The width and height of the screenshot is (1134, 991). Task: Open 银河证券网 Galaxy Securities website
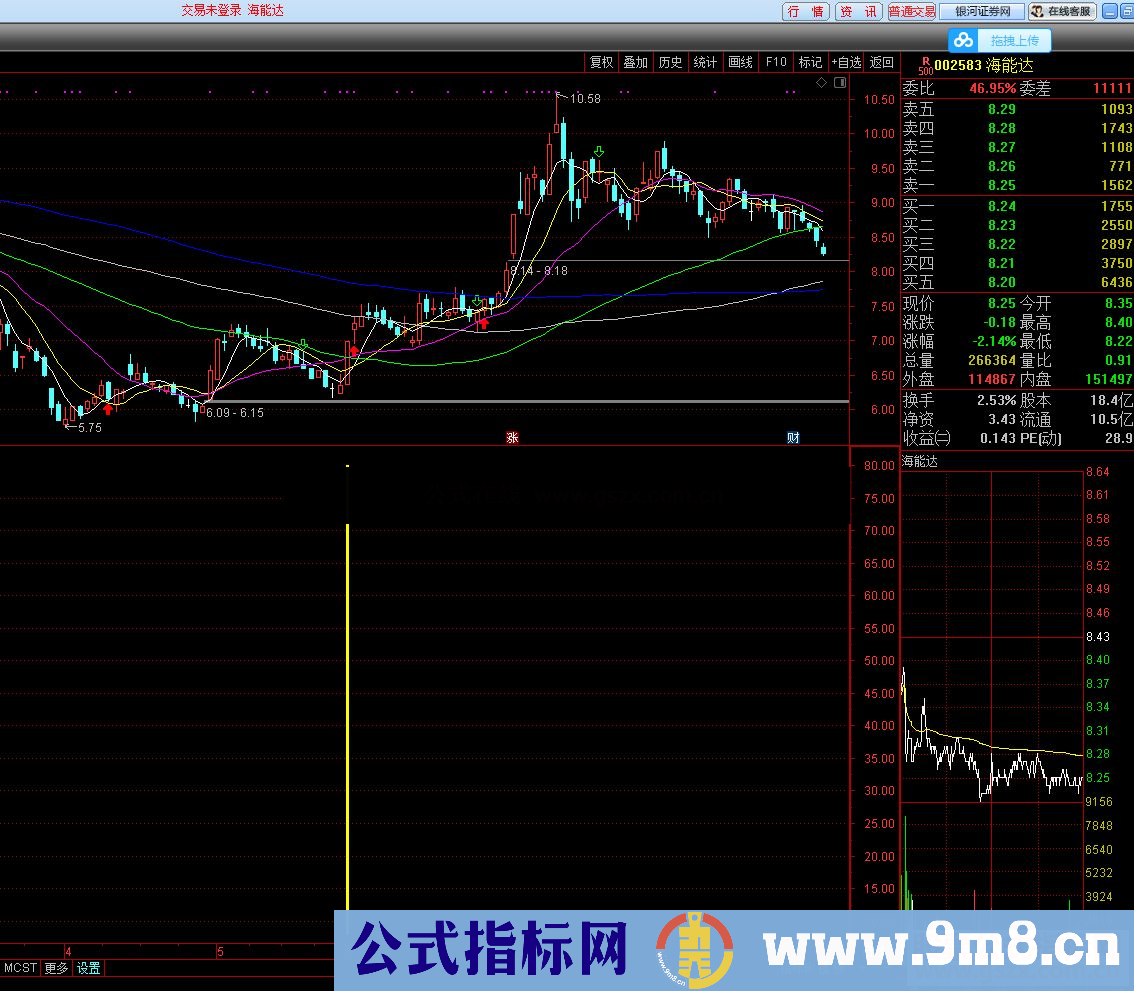(981, 12)
